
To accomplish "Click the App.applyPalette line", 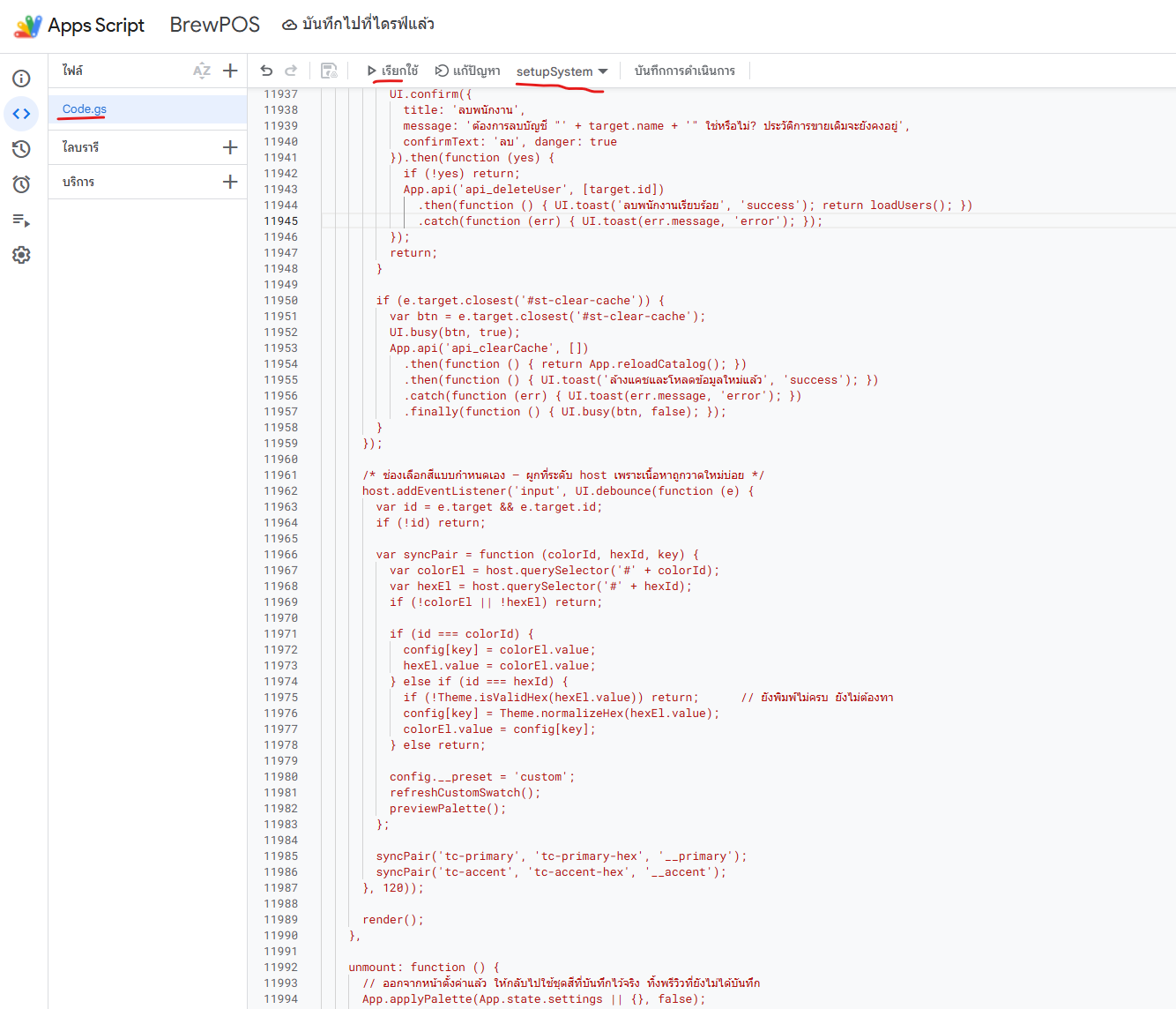I will click(534, 999).
